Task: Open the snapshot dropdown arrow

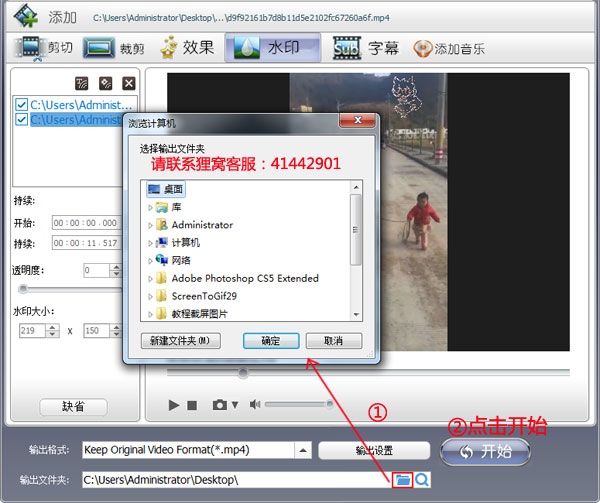Action: point(235,405)
